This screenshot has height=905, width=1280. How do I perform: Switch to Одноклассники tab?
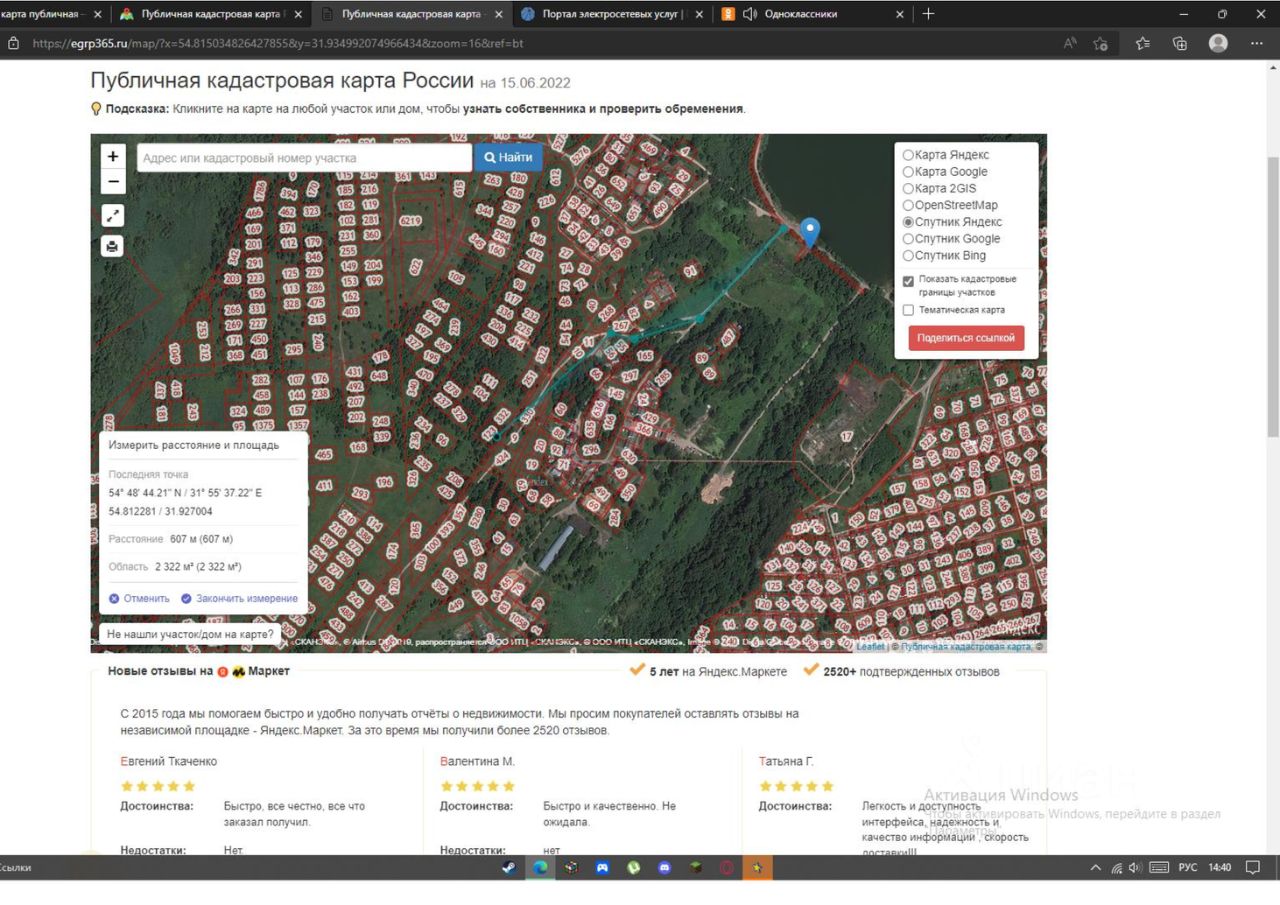point(812,14)
